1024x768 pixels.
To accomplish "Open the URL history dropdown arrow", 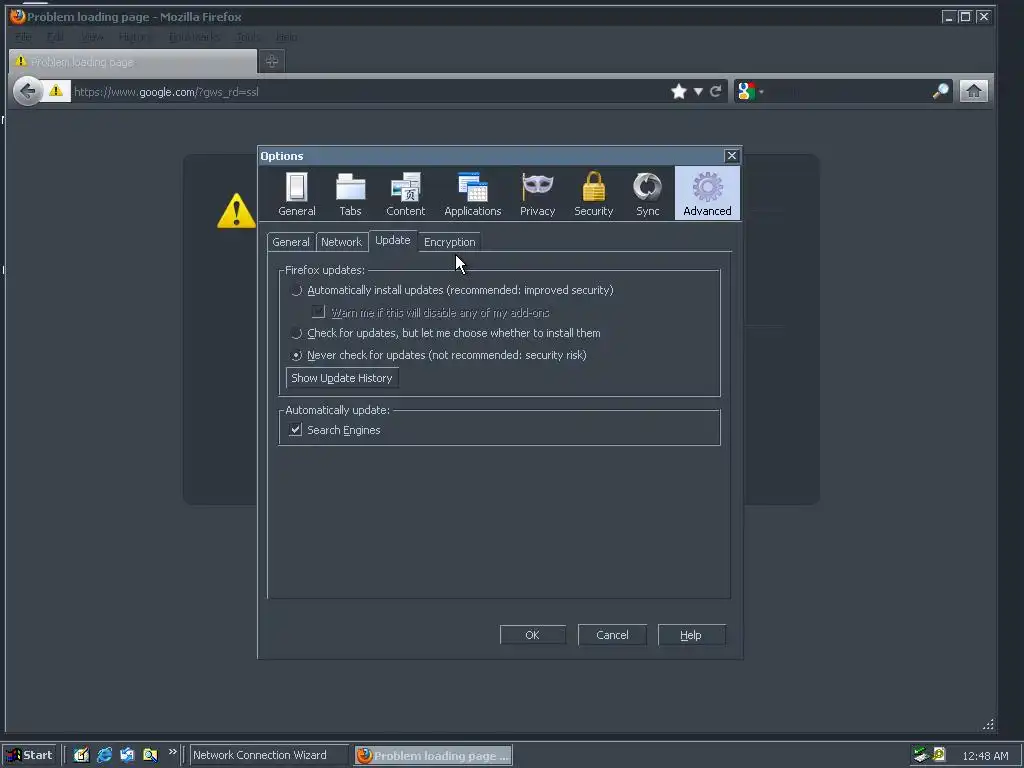I will [x=698, y=91].
